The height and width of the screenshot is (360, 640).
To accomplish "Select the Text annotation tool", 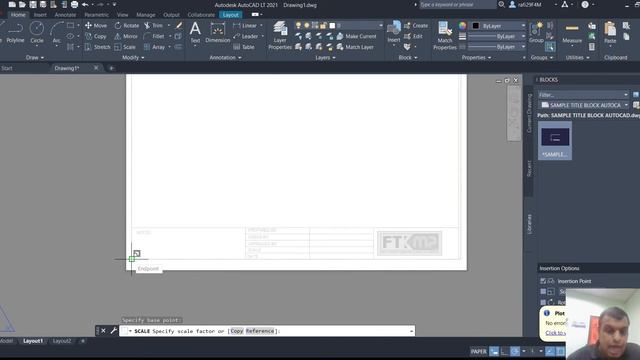I will click(x=195, y=32).
